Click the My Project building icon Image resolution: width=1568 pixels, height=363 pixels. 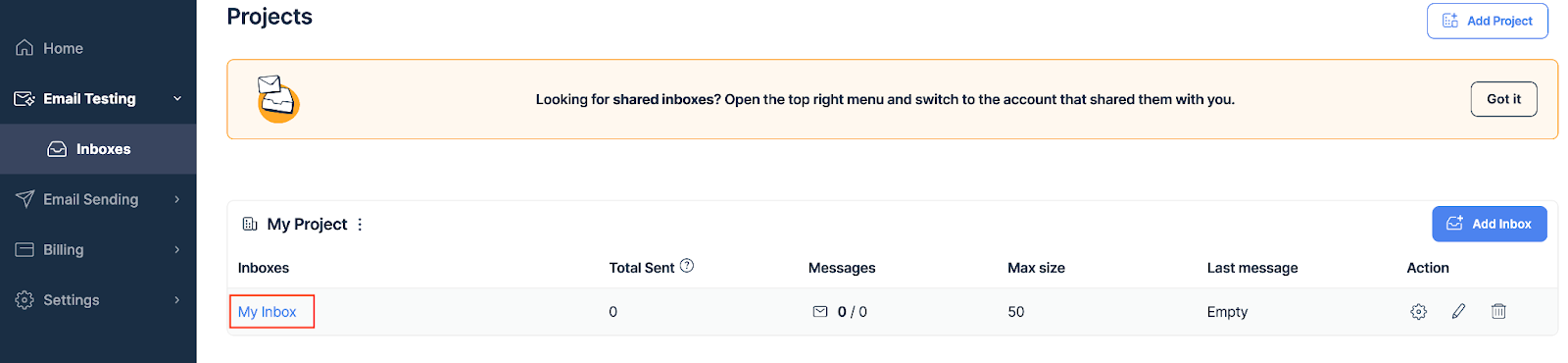(x=250, y=224)
